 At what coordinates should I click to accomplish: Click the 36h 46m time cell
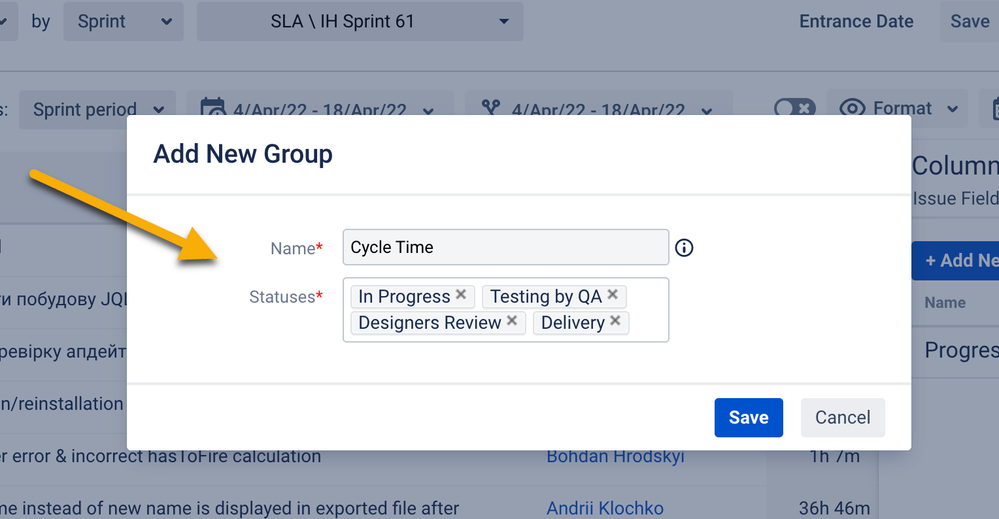[834, 508]
